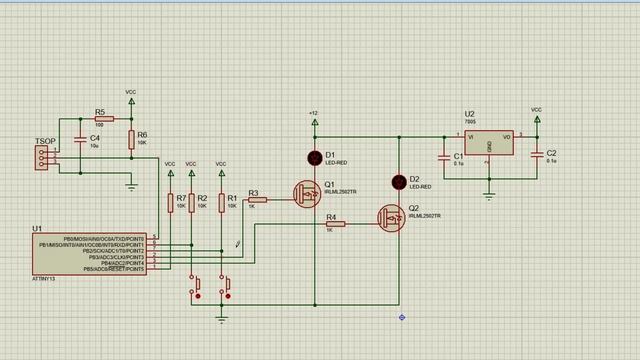This screenshot has width=640, height=360.
Task: Click the U1 reference label
Action: [37, 228]
